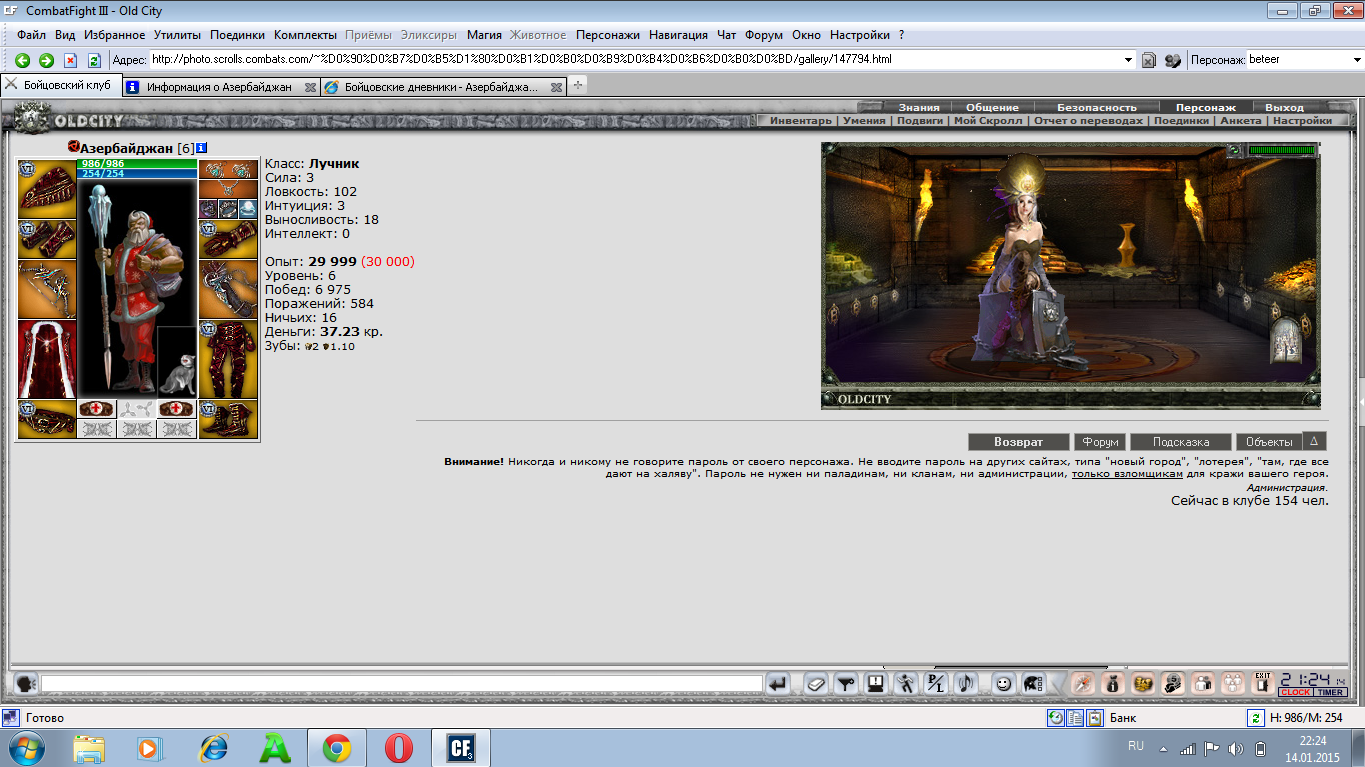Screen dimensions: 1365x767
Task: Follow the 'только взломщикам' link
Action: [1127, 475]
